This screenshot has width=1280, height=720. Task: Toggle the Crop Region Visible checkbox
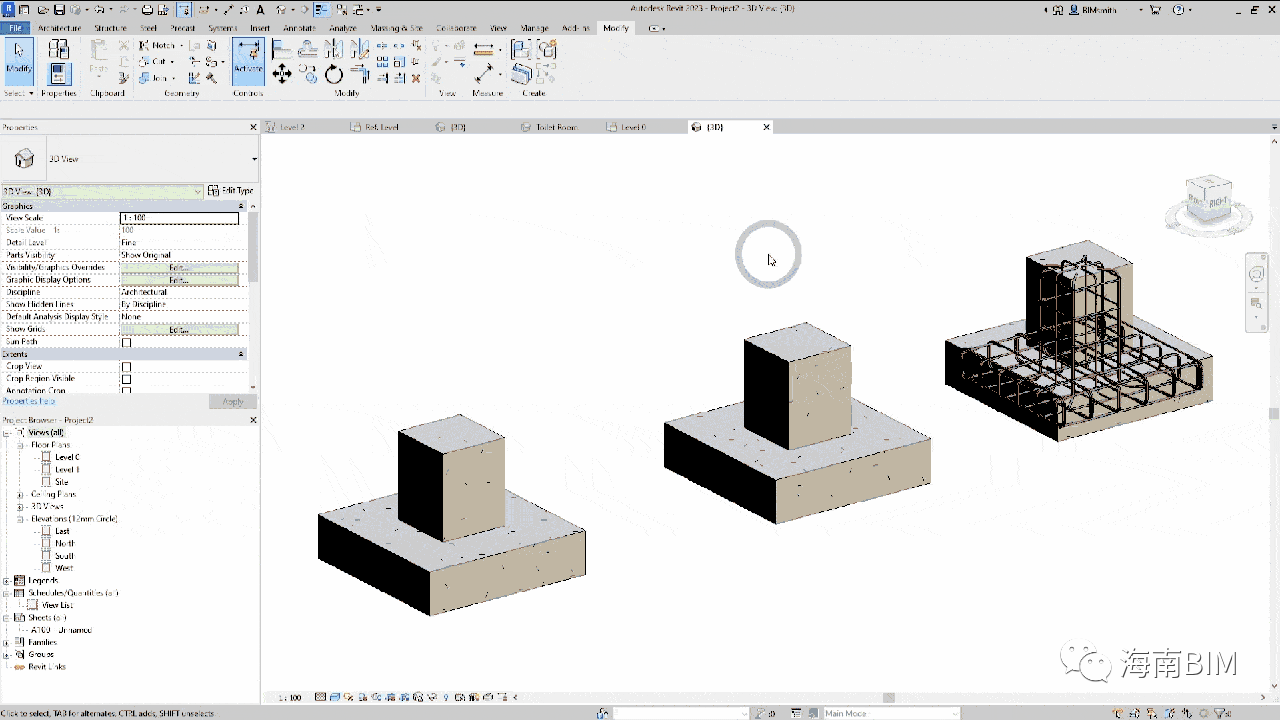click(126, 379)
